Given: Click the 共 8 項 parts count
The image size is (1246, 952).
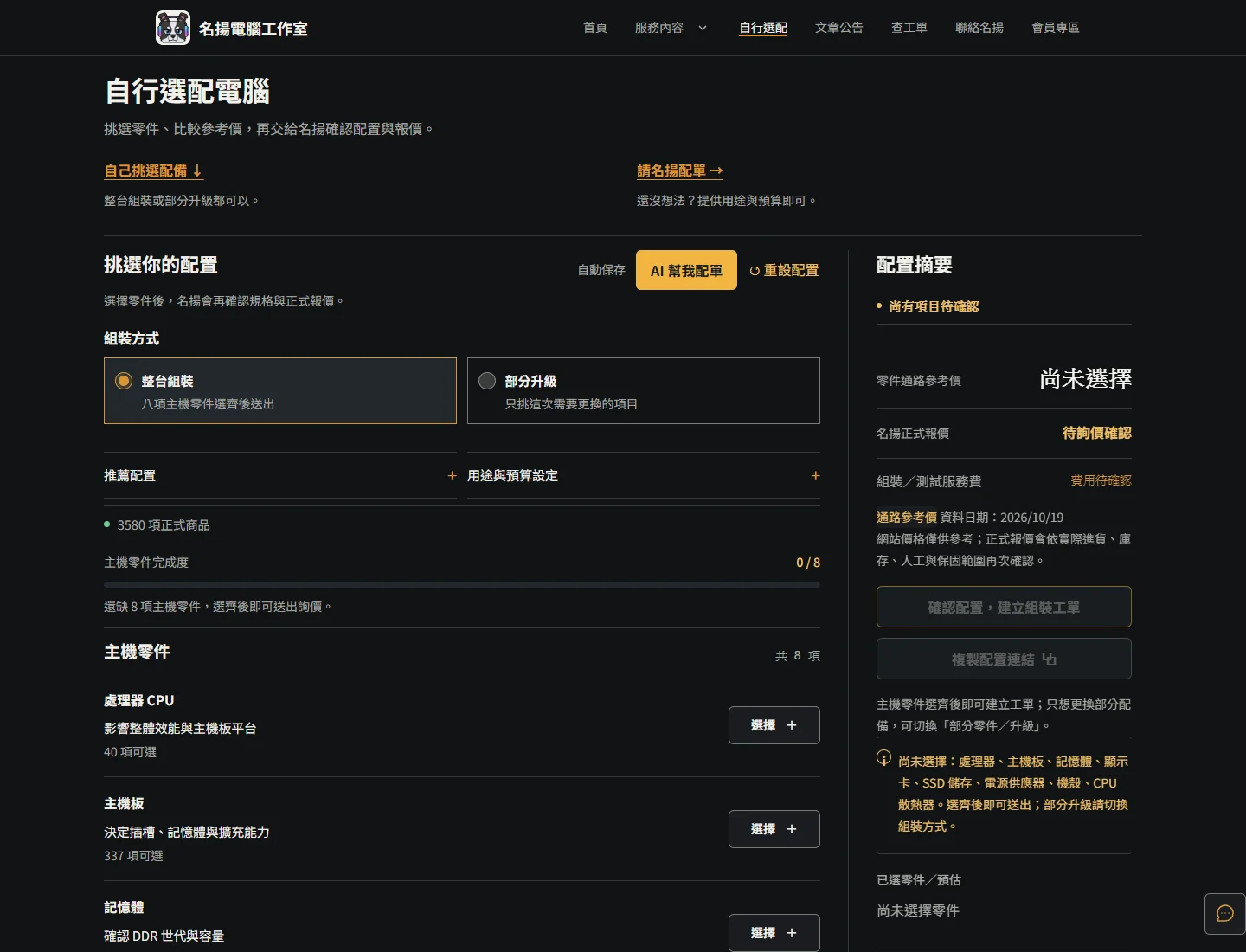Looking at the screenshot, I should tap(798, 656).
